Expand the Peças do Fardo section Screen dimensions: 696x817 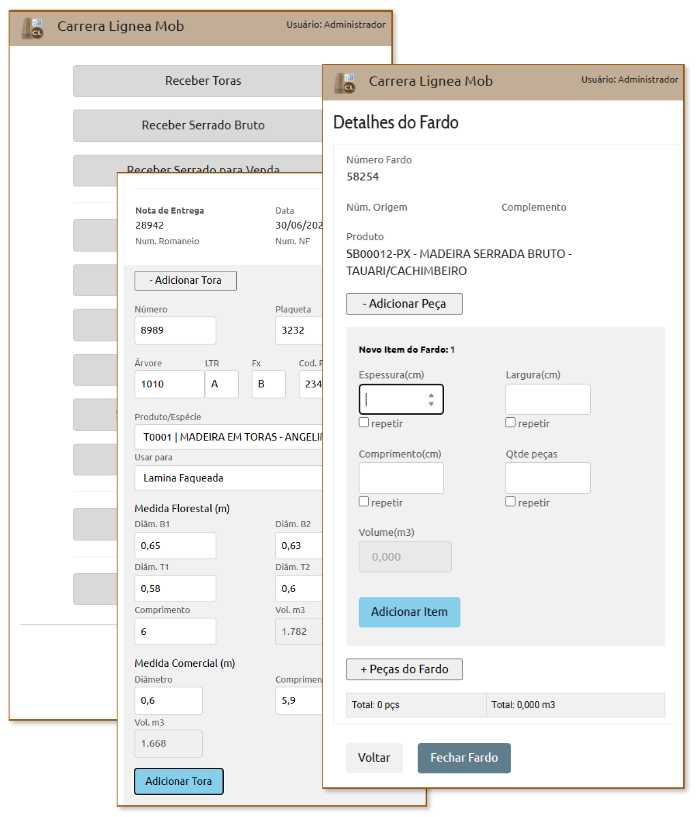coord(404,669)
